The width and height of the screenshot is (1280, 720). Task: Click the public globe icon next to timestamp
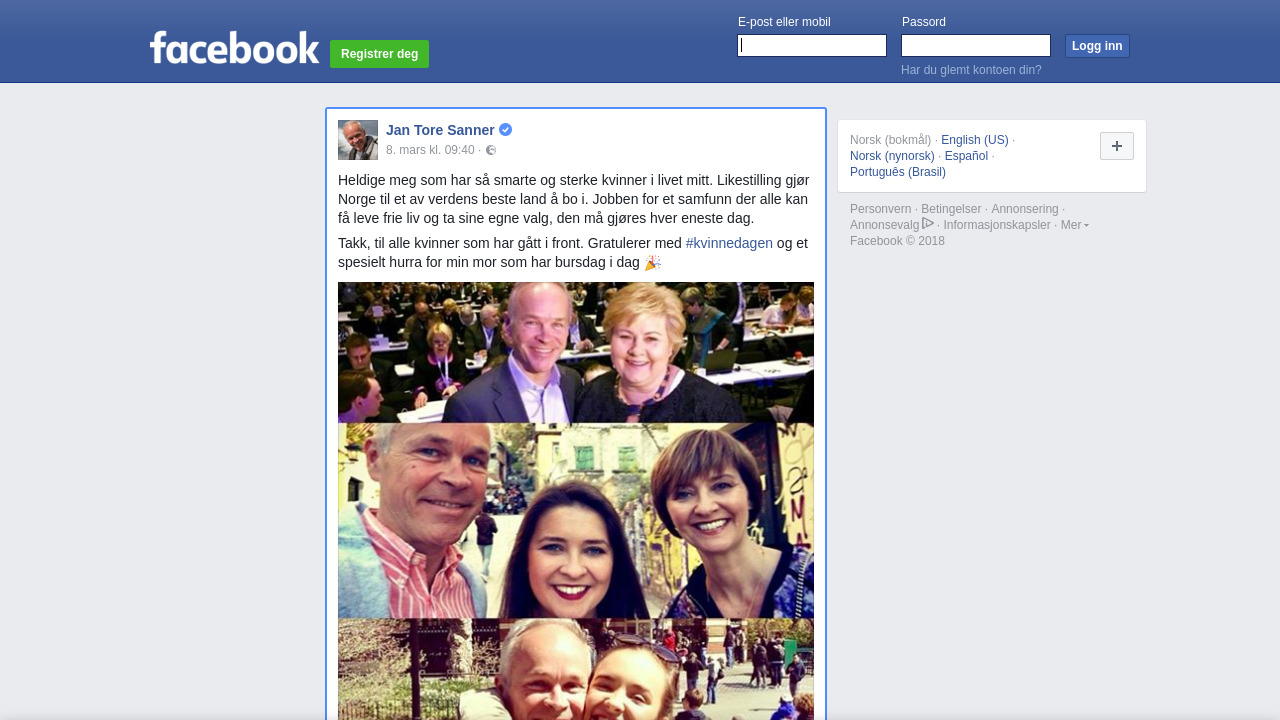coord(491,150)
